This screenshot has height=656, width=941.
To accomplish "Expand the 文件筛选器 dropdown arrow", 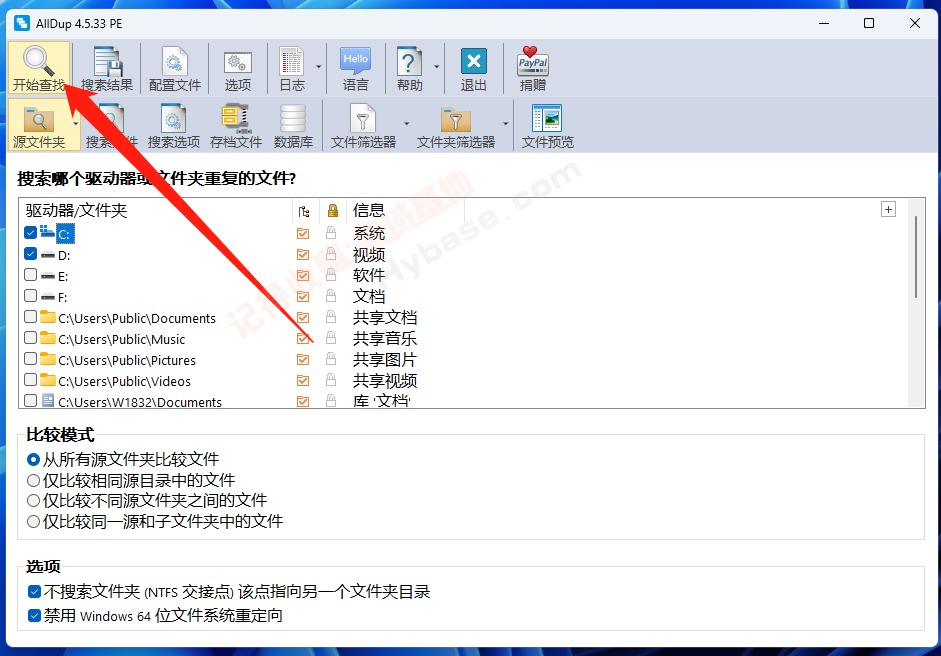I will pos(406,124).
